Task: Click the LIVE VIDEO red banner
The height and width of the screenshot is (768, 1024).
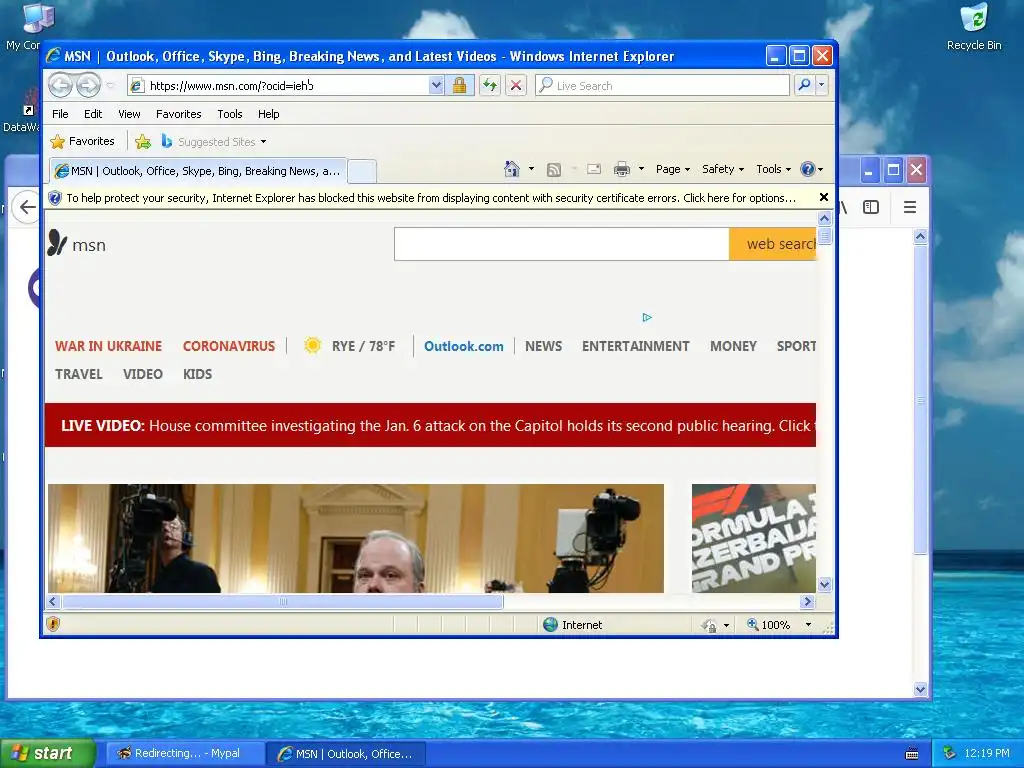Action: 430,425
